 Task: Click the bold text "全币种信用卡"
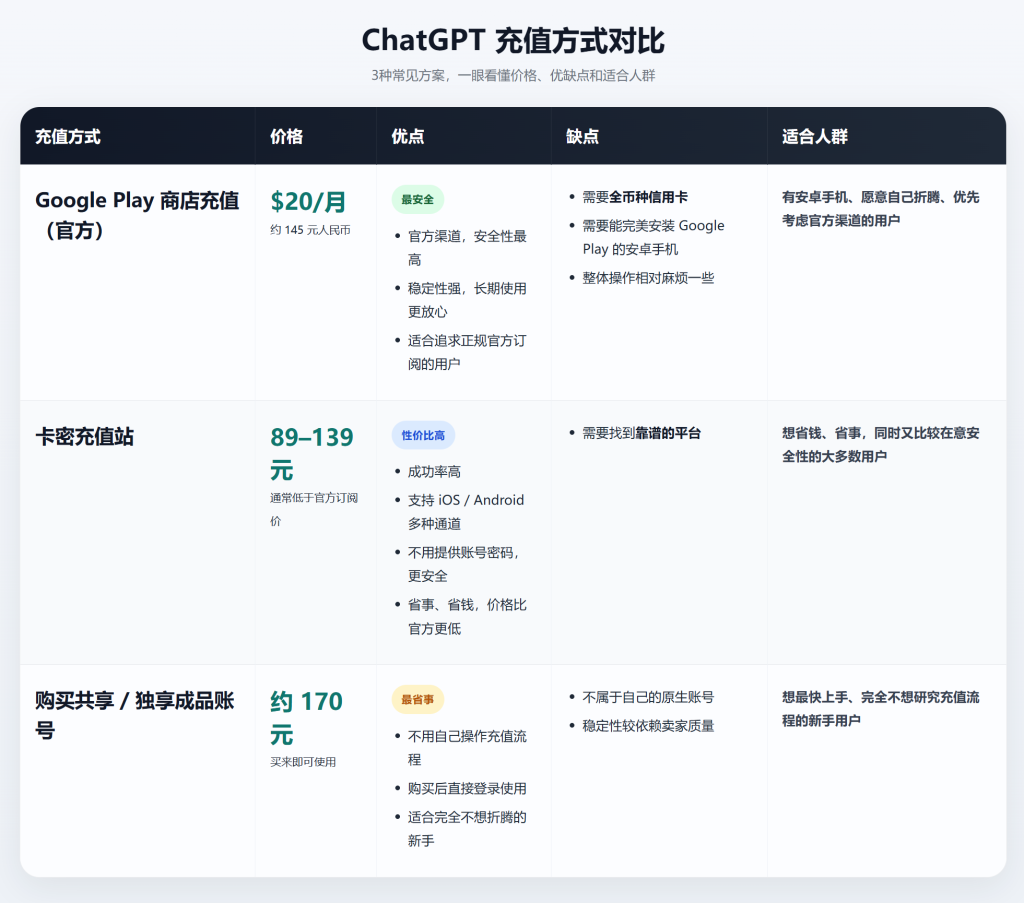(x=648, y=198)
